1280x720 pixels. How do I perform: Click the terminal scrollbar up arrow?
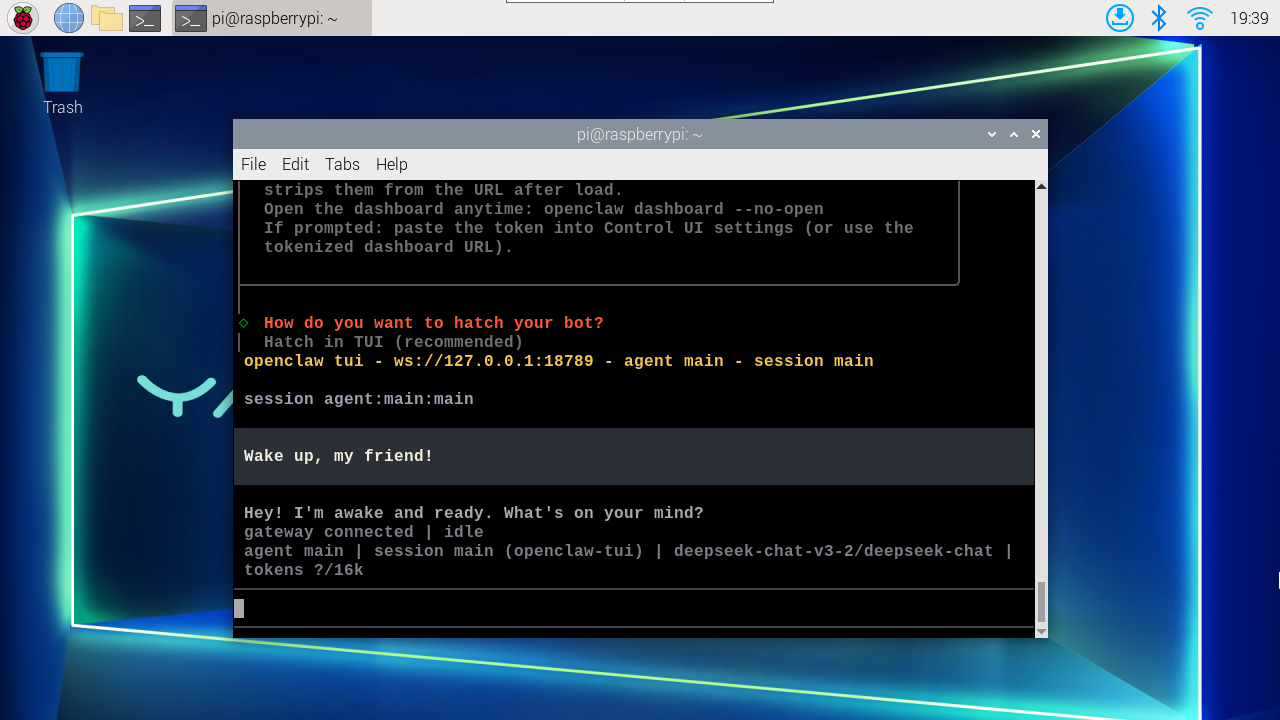click(x=1041, y=187)
